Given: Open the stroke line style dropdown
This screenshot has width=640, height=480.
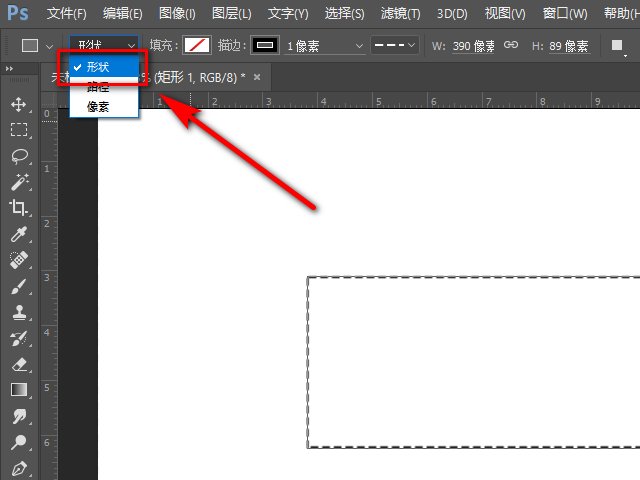Looking at the screenshot, I should click(397, 46).
